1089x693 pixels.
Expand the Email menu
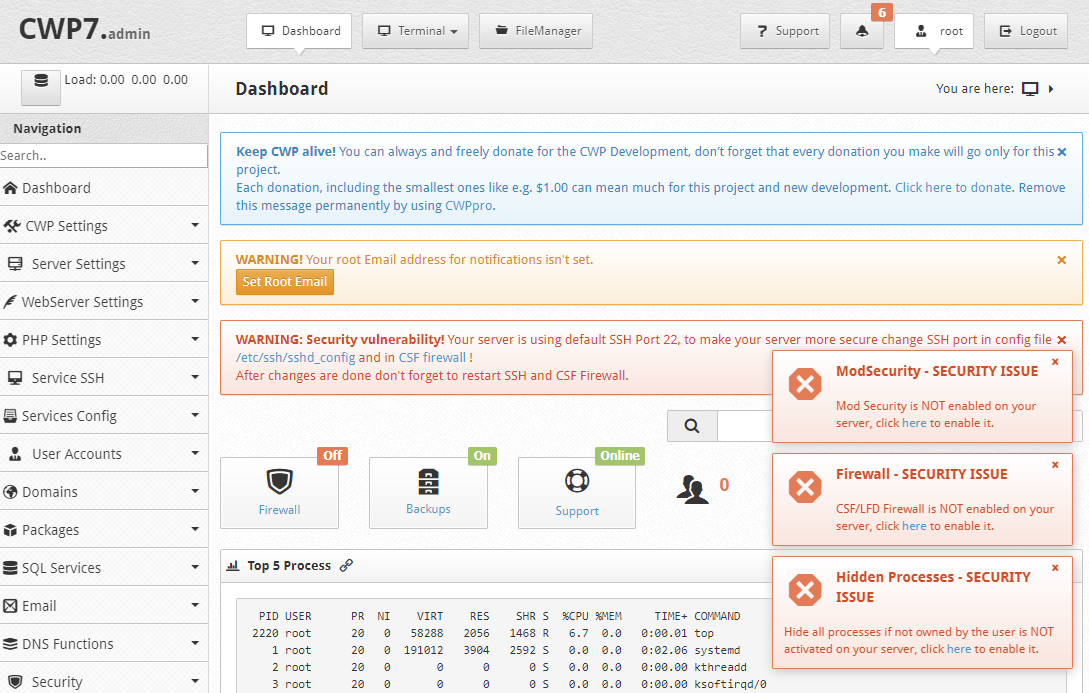104,606
